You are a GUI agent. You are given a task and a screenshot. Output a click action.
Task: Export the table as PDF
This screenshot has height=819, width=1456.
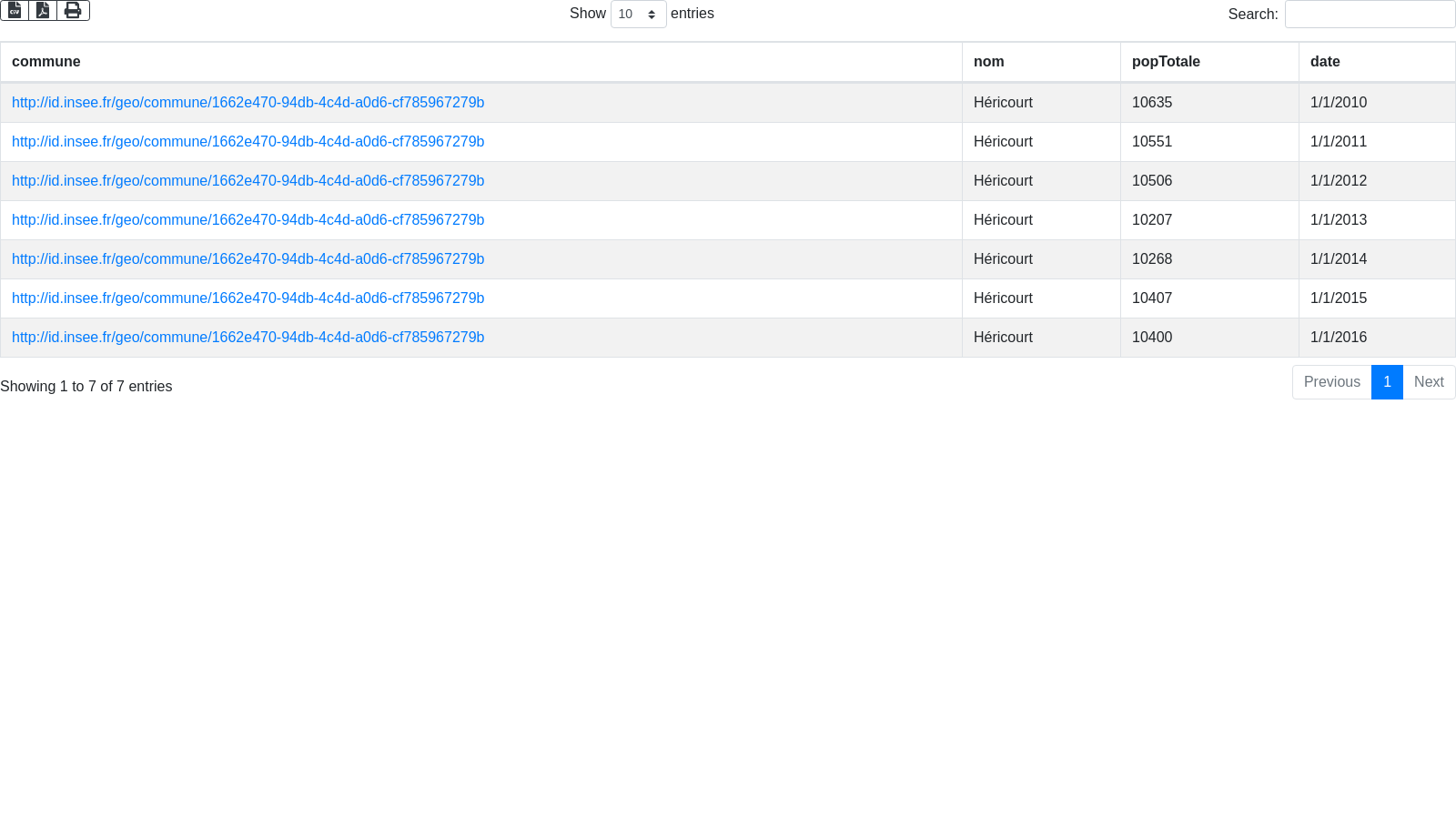tap(43, 10)
